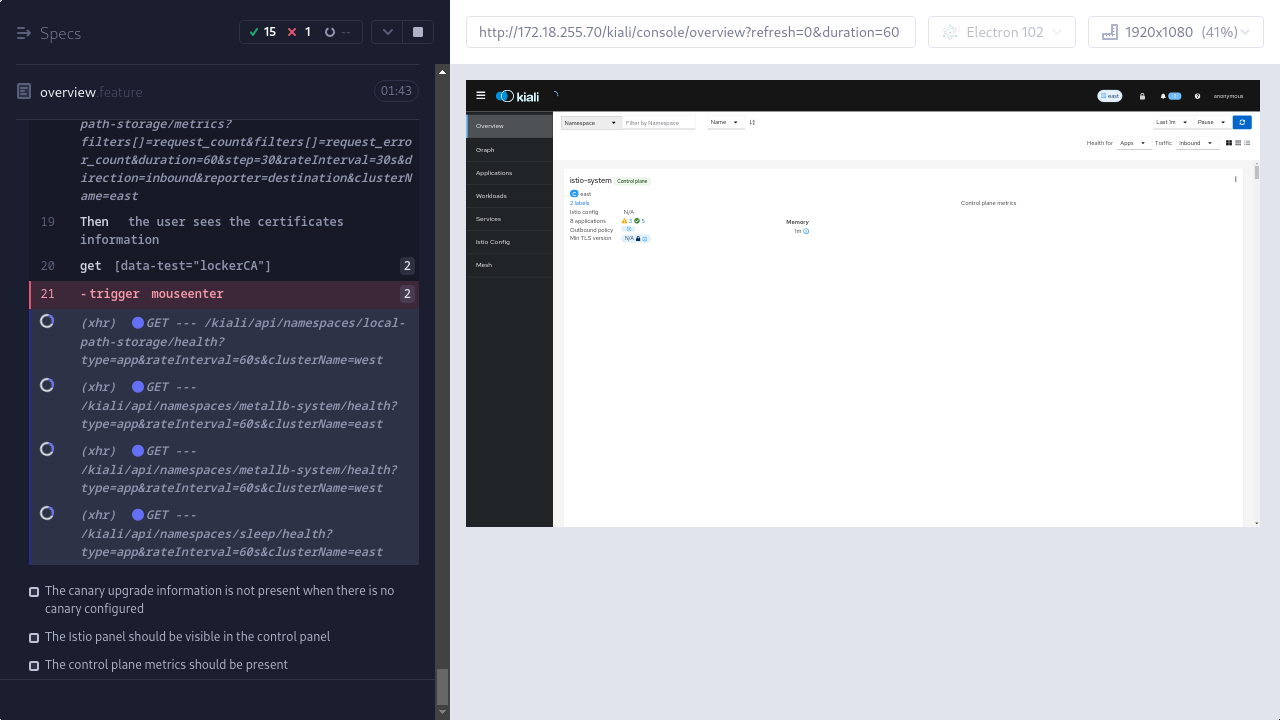
Task: Open Overview in Kiali sidebar
Action: tap(509, 126)
